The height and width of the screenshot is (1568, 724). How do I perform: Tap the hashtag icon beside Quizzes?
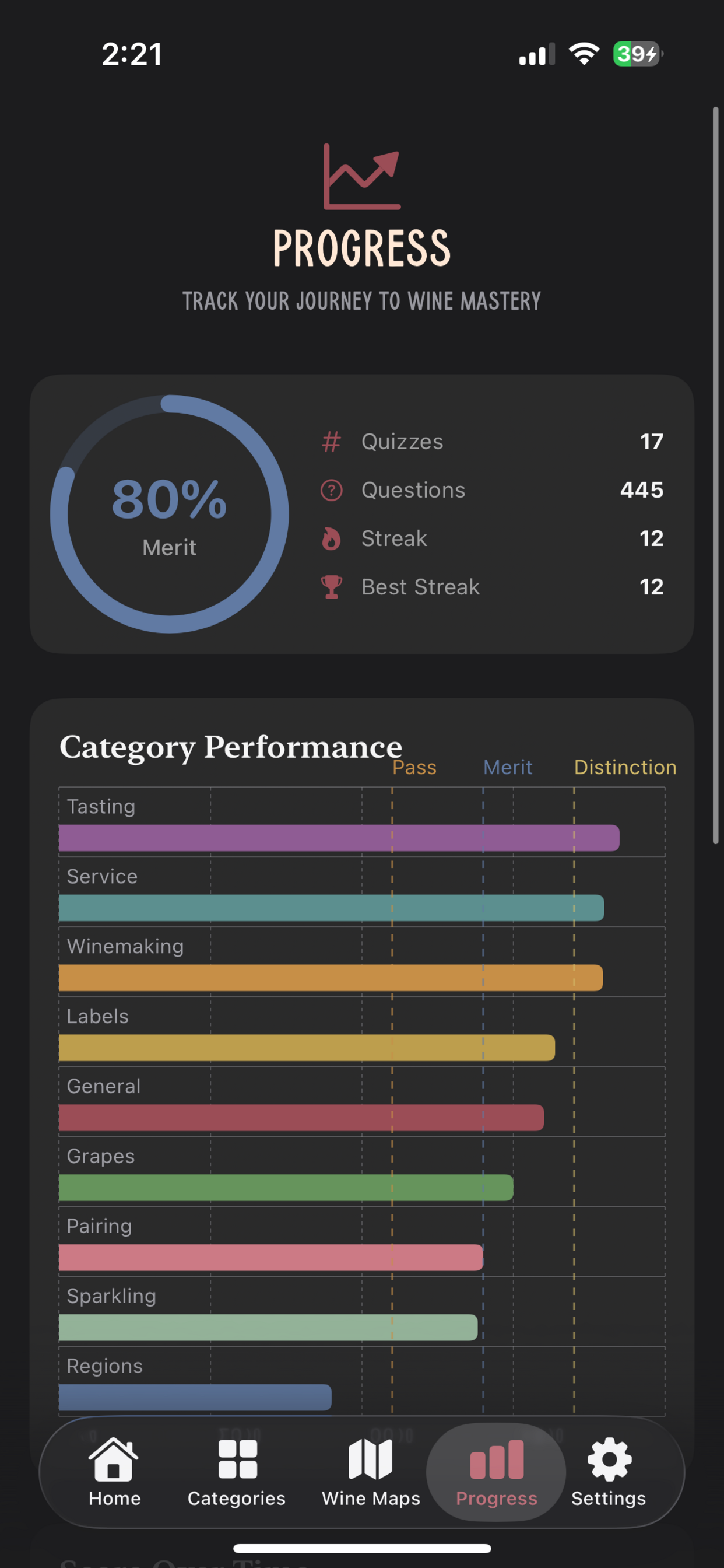pos(331,442)
